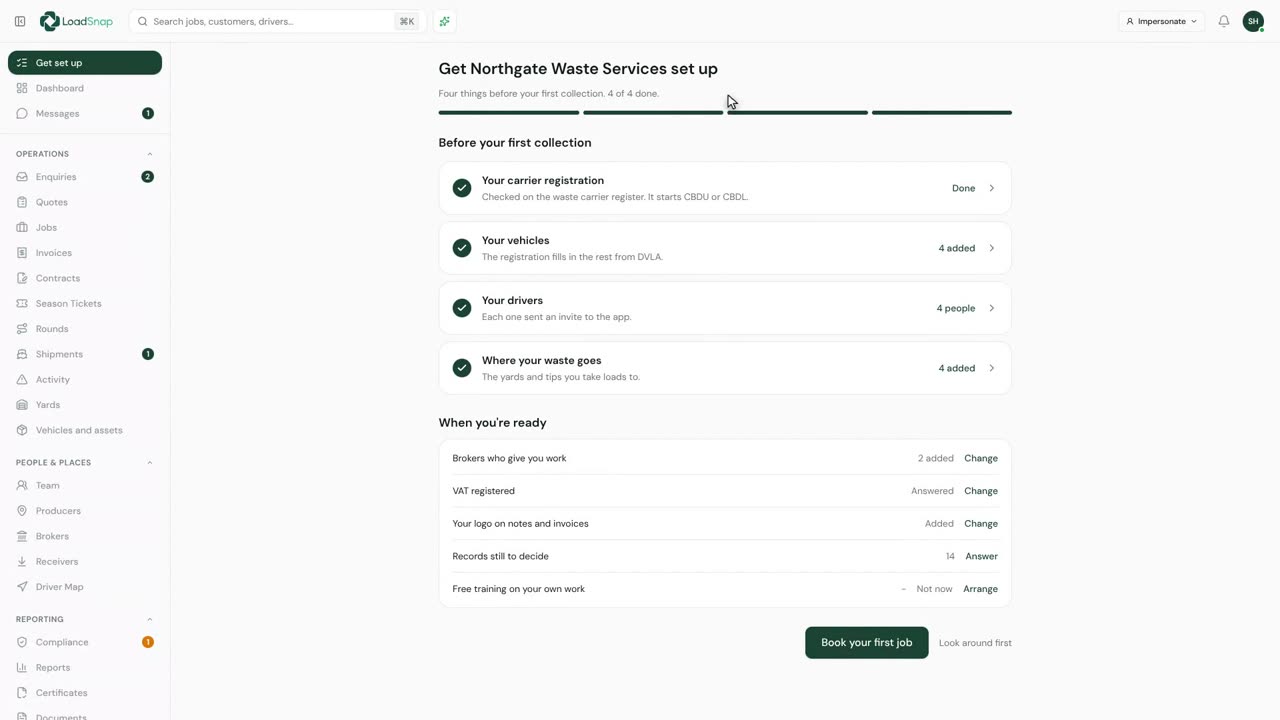This screenshot has height=720, width=1280.
Task: Click the Your vehicles checkmark
Action: (462, 248)
